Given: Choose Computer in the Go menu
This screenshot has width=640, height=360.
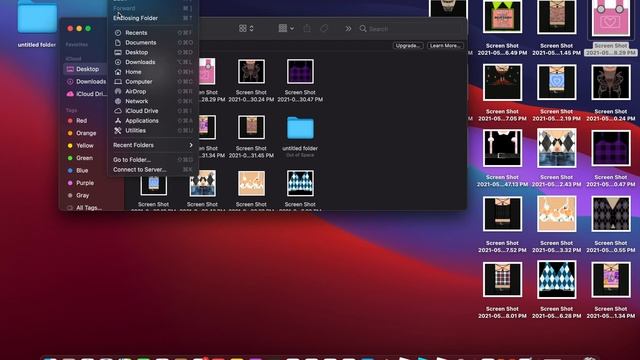Looking at the screenshot, I should (153, 82).
